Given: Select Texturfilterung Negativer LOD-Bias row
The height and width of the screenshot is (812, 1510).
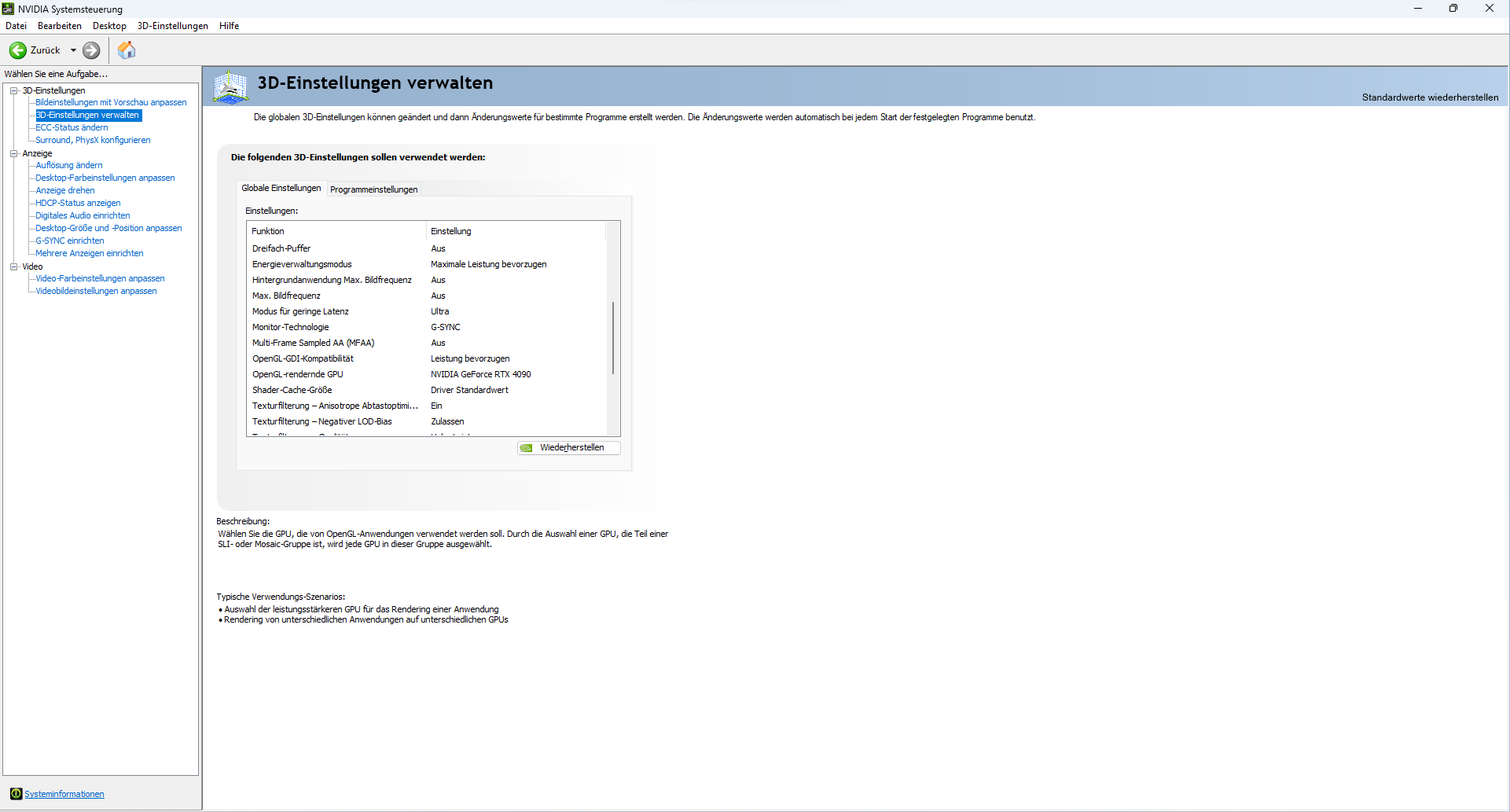Looking at the screenshot, I should pyautogui.click(x=426, y=421).
